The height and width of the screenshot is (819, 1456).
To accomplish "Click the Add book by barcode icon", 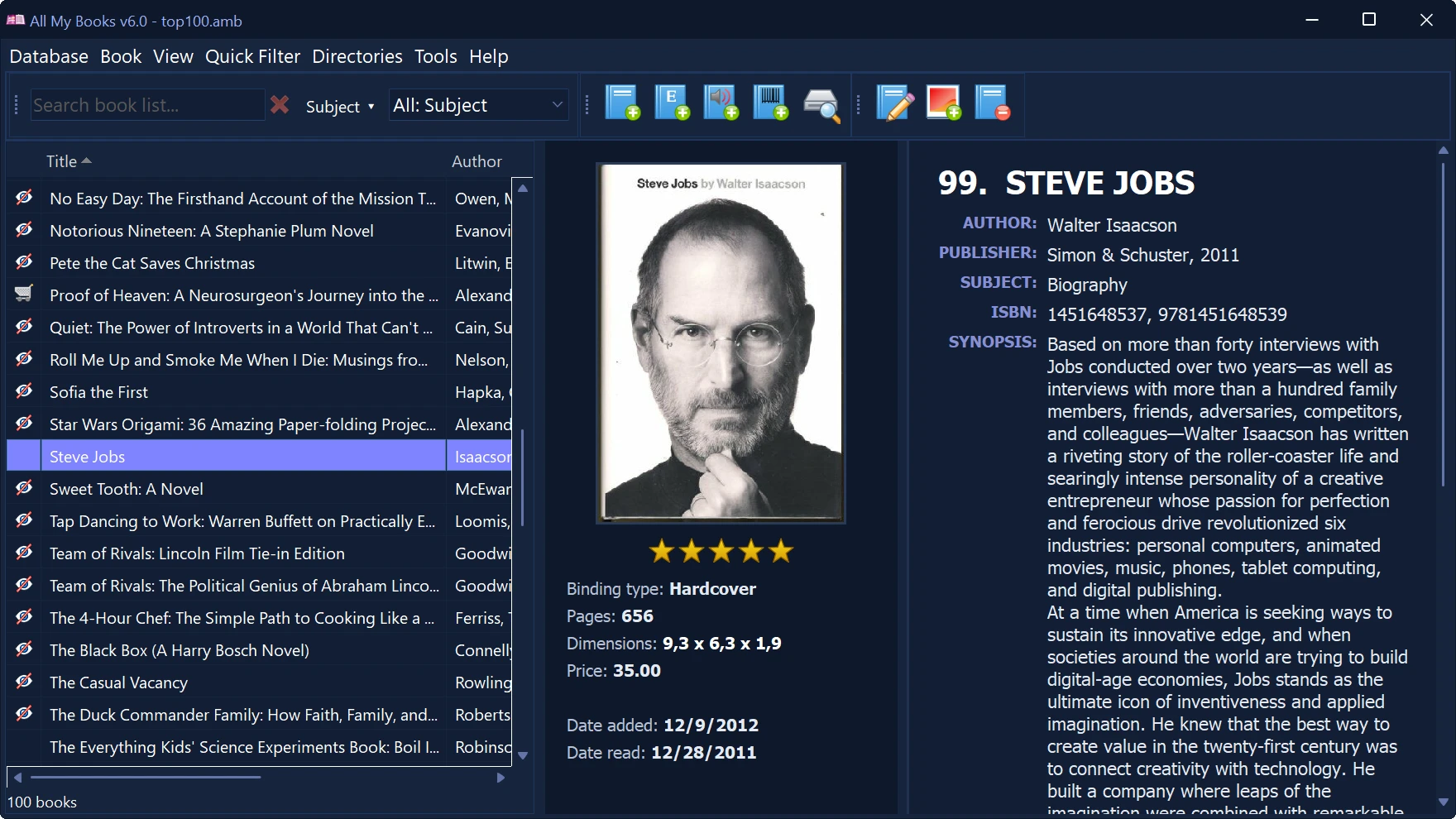I will point(771,103).
